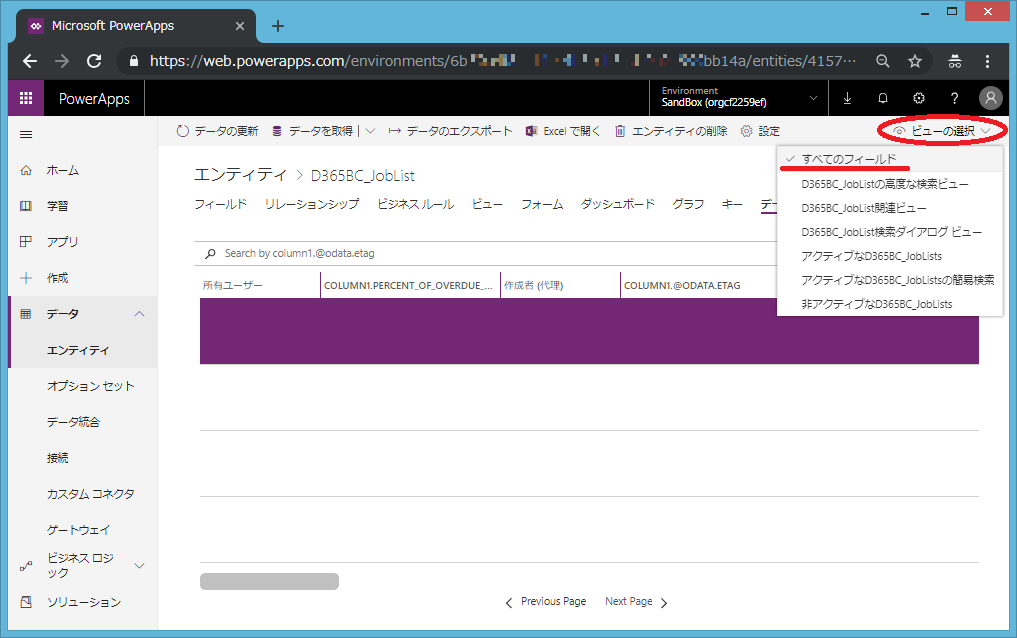The image size is (1017, 638).
Task: Open the ビューの選択 view dropdown
Action: point(942,131)
